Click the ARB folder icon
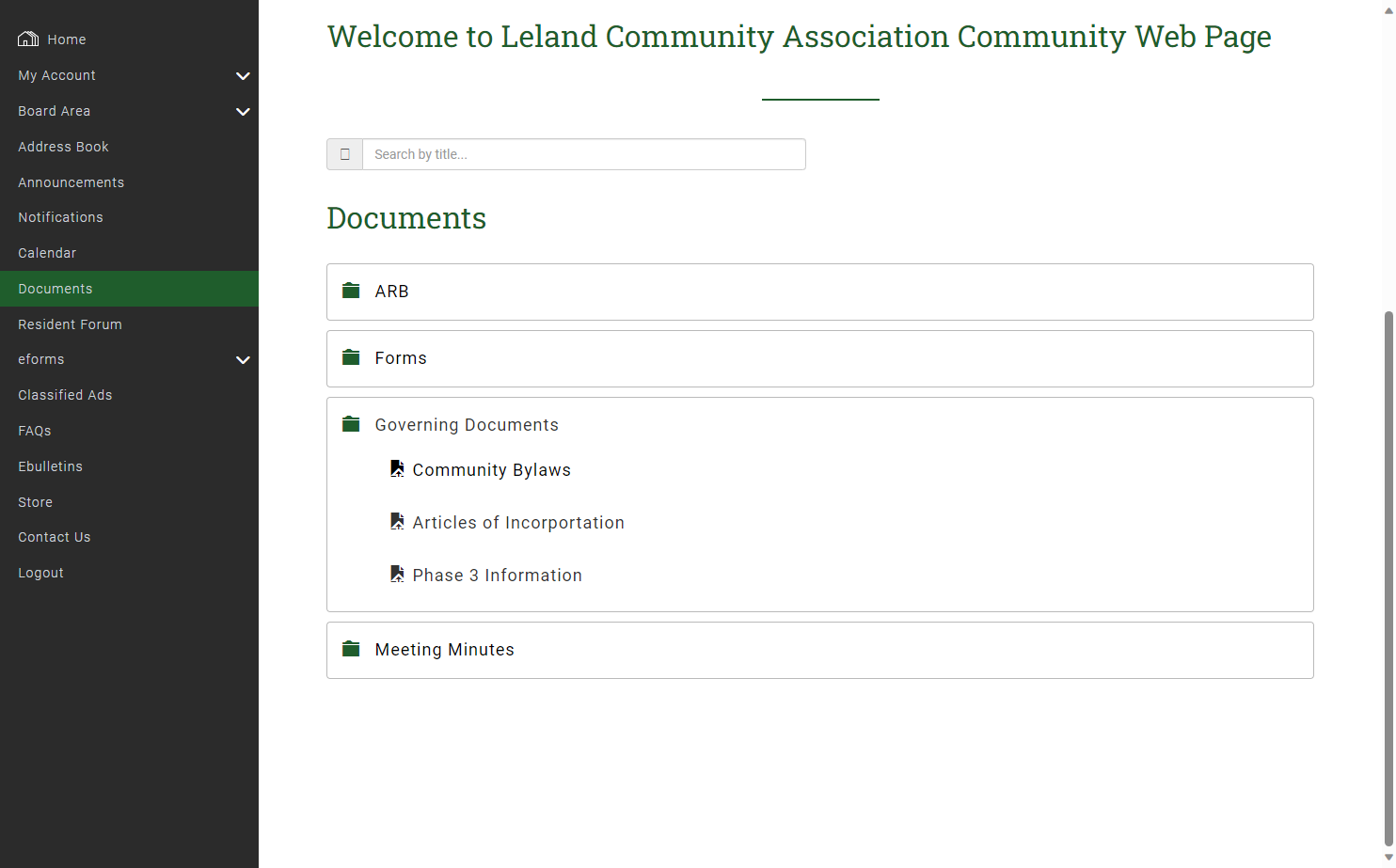Image resolution: width=1396 pixels, height=868 pixels. coord(351,291)
